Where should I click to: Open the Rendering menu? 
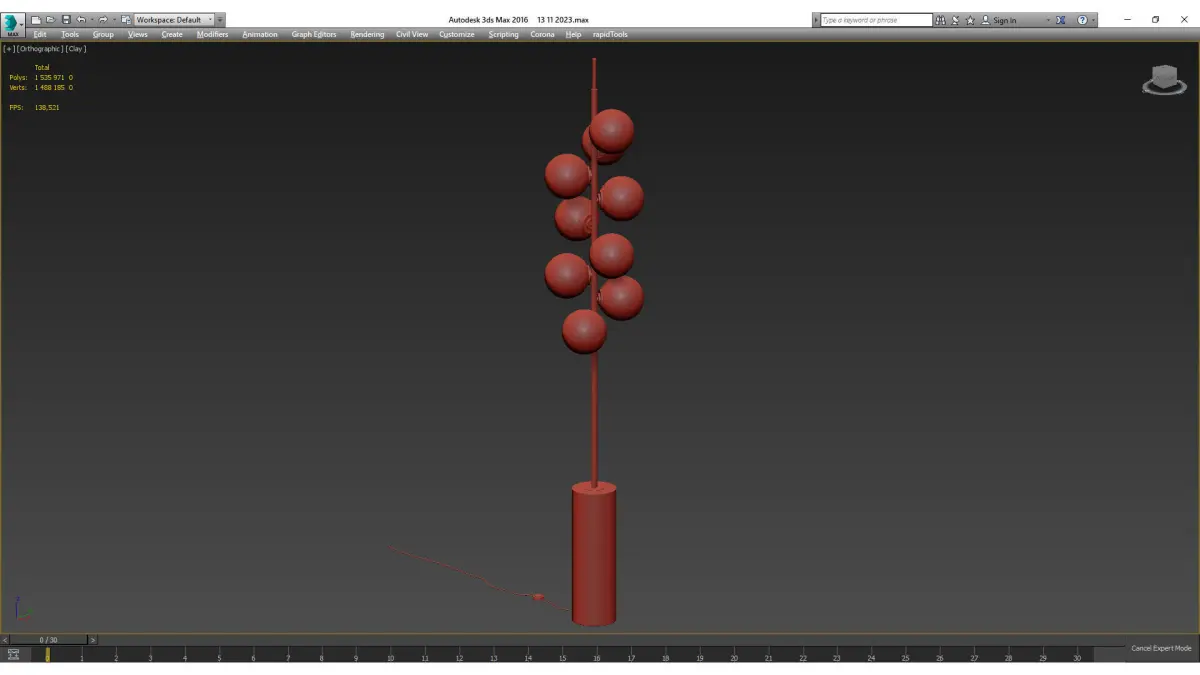[x=367, y=34]
